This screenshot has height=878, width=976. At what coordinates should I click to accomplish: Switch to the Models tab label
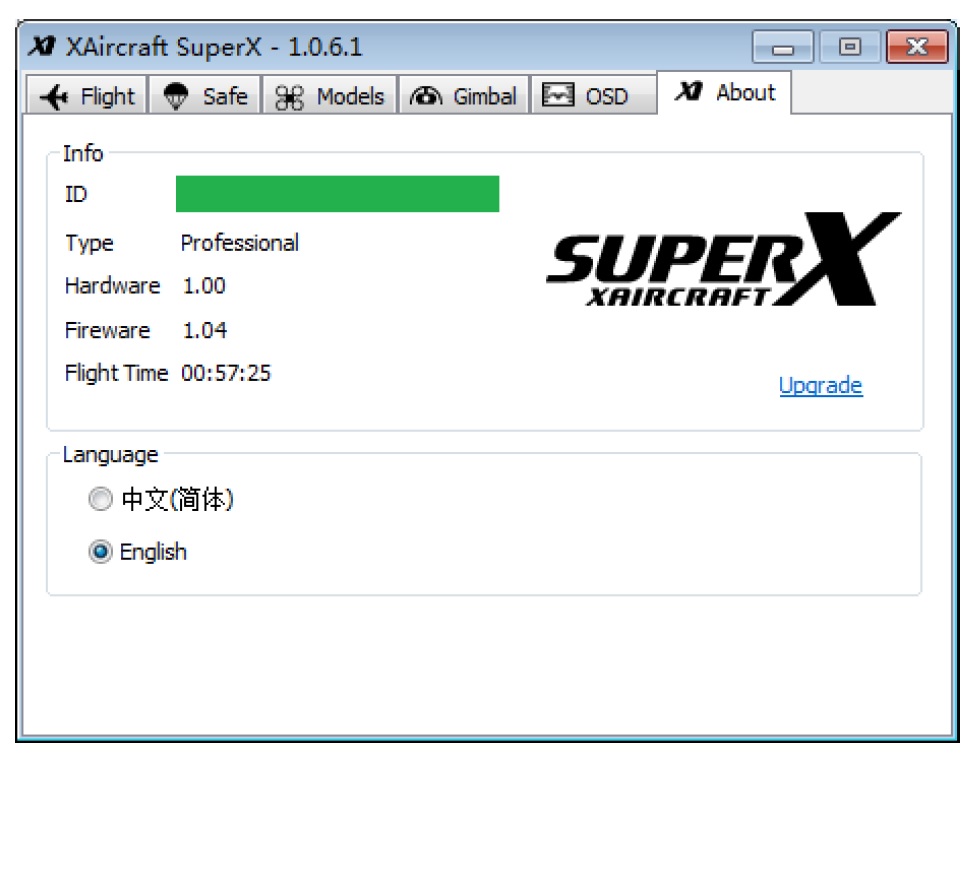(x=350, y=97)
